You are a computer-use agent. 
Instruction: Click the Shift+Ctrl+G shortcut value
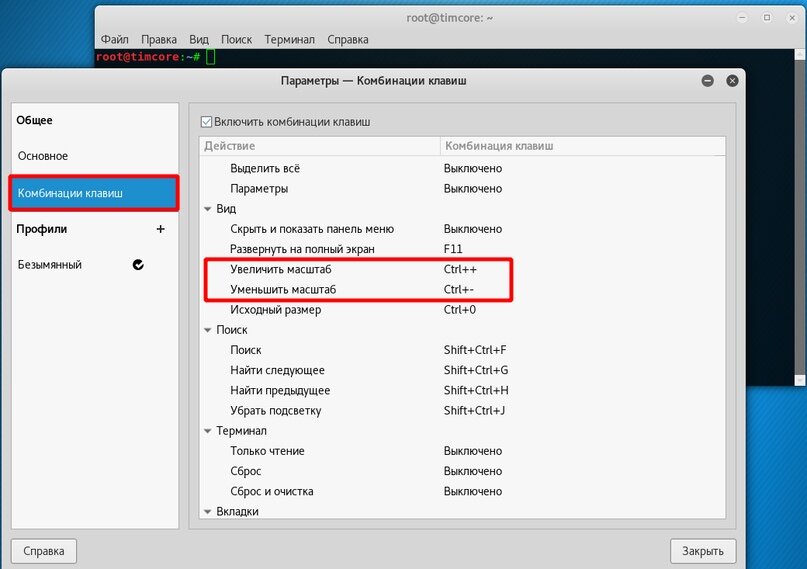click(476, 370)
